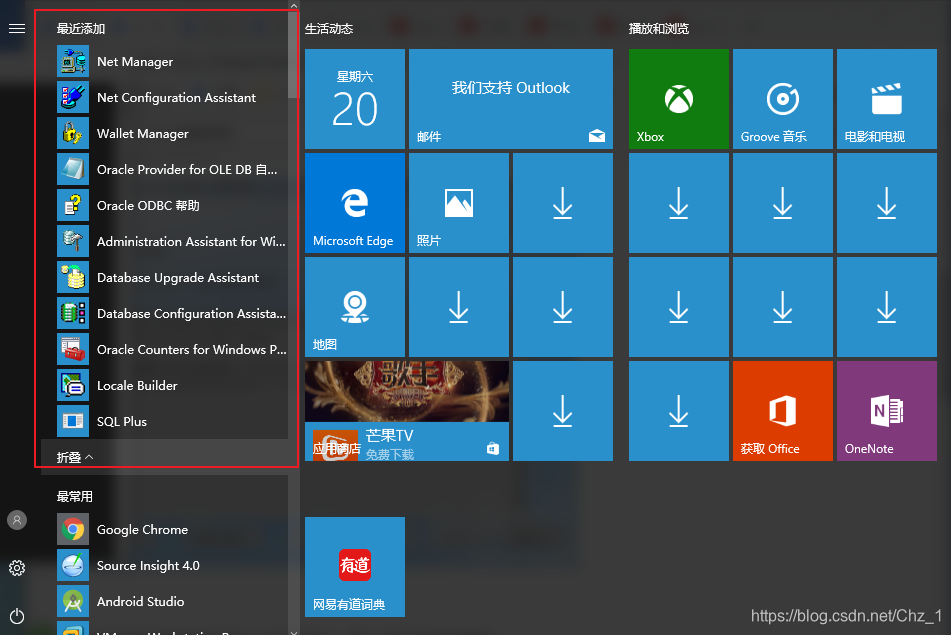951x635 pixels.
Task: Open Locale Builder icon
Action: (73, 386)
